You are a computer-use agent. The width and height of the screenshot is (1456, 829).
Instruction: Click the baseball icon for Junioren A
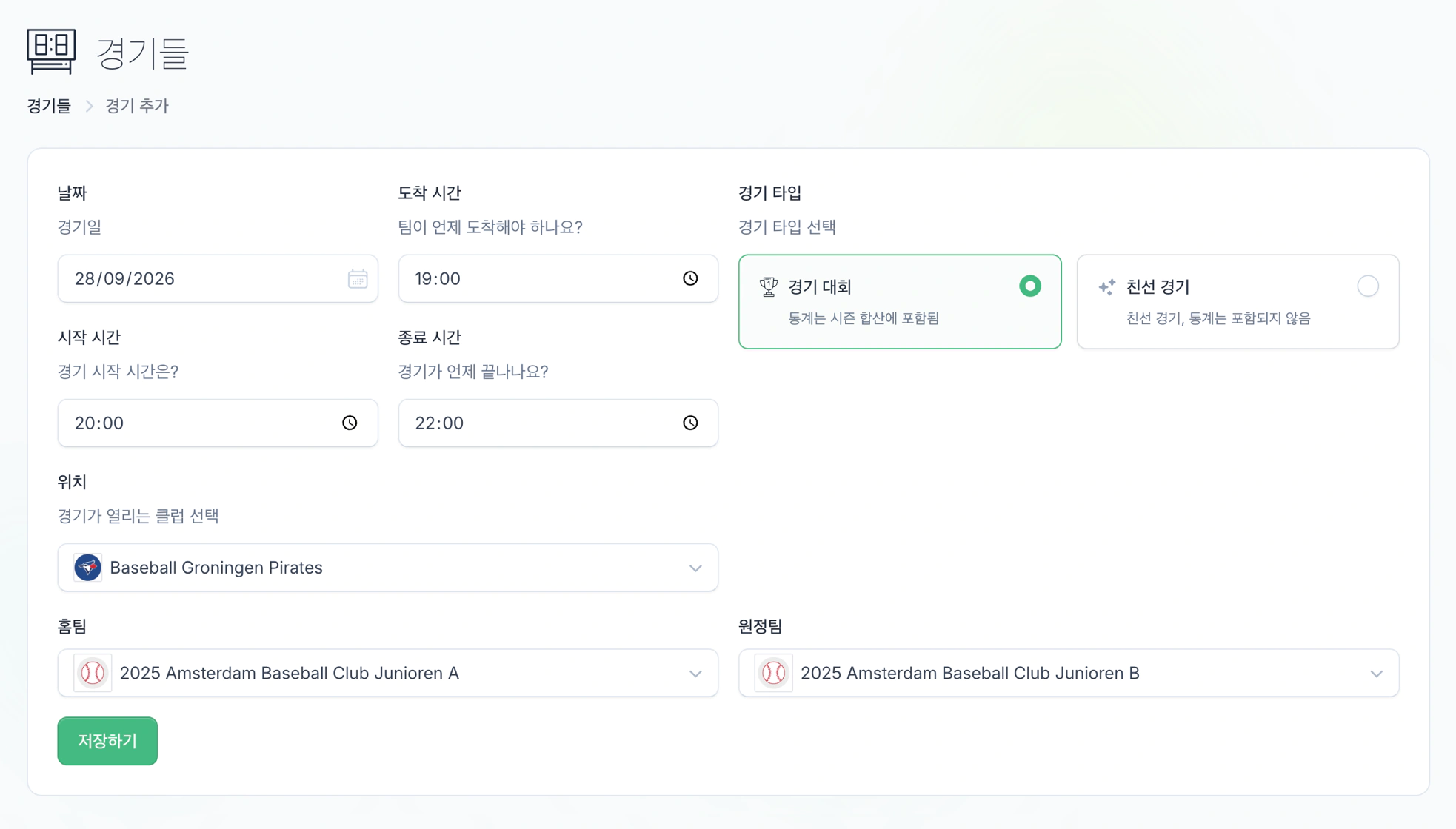pyautogui.click(x=93, y=673)
